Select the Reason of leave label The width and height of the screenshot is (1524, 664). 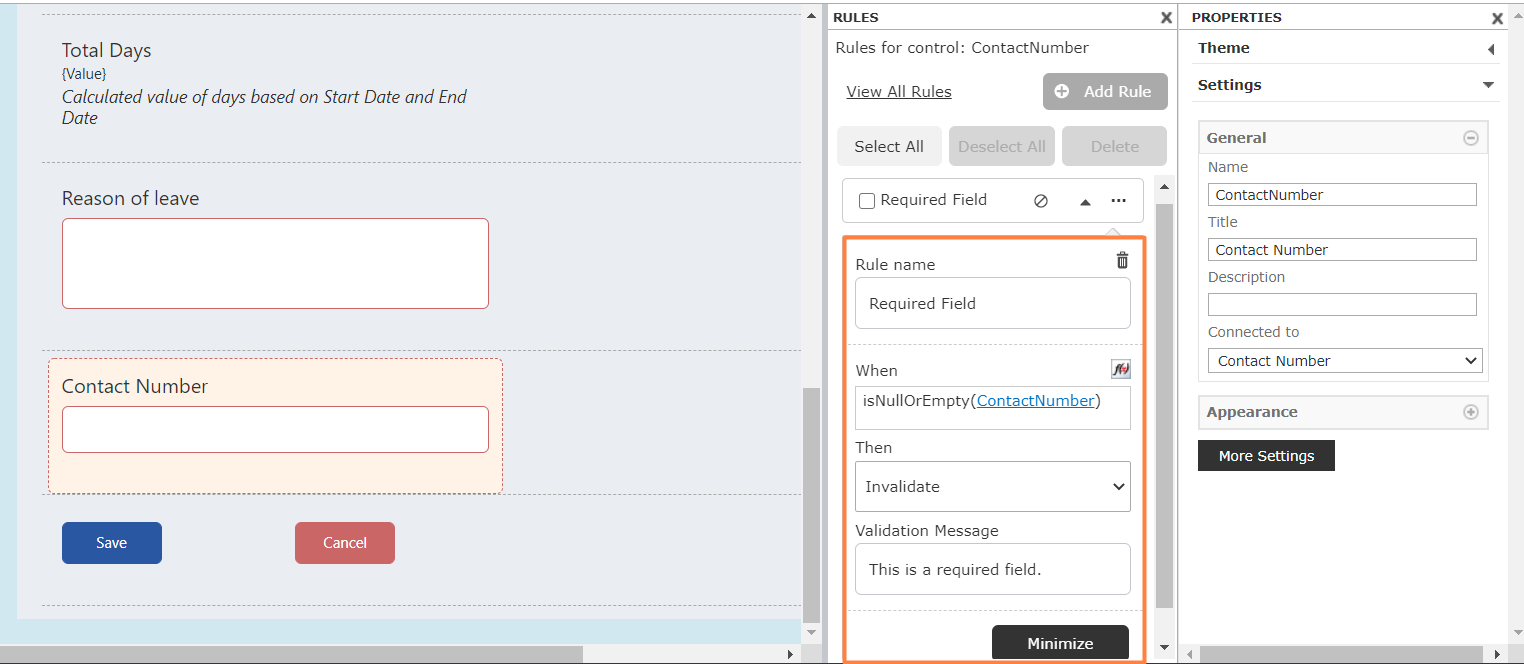point(131,198)
